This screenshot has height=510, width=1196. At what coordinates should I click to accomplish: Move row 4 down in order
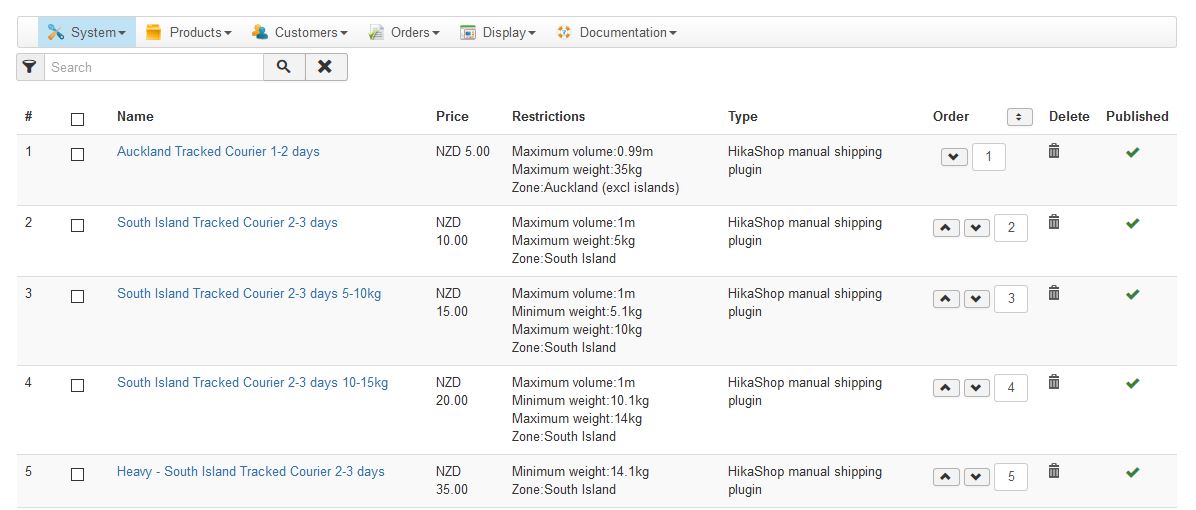point(977,388)
